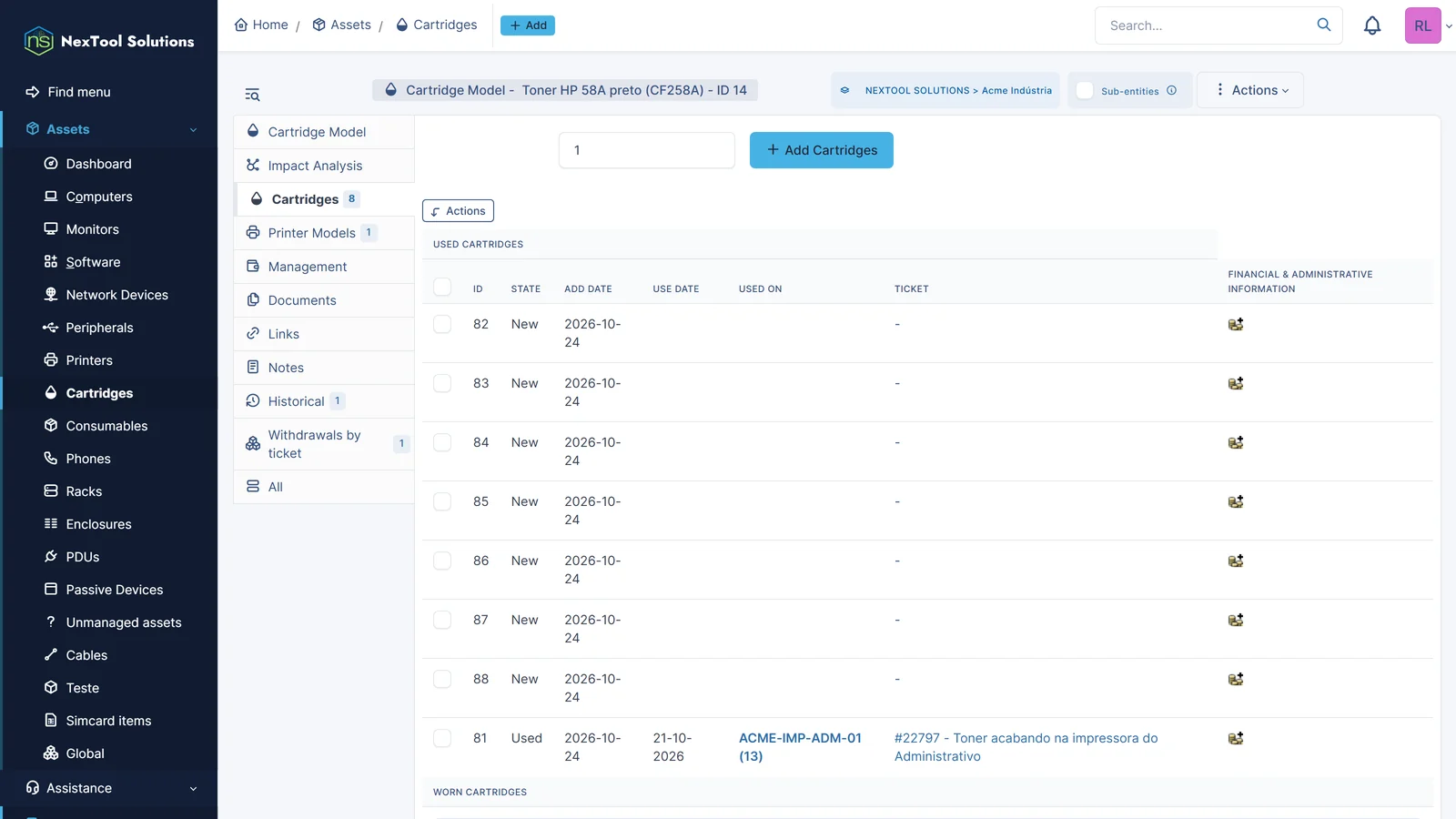Open notifications bell icon
Image resolution: width=1456 pixels, height=819 pixels.
(x=1372, y=25)
